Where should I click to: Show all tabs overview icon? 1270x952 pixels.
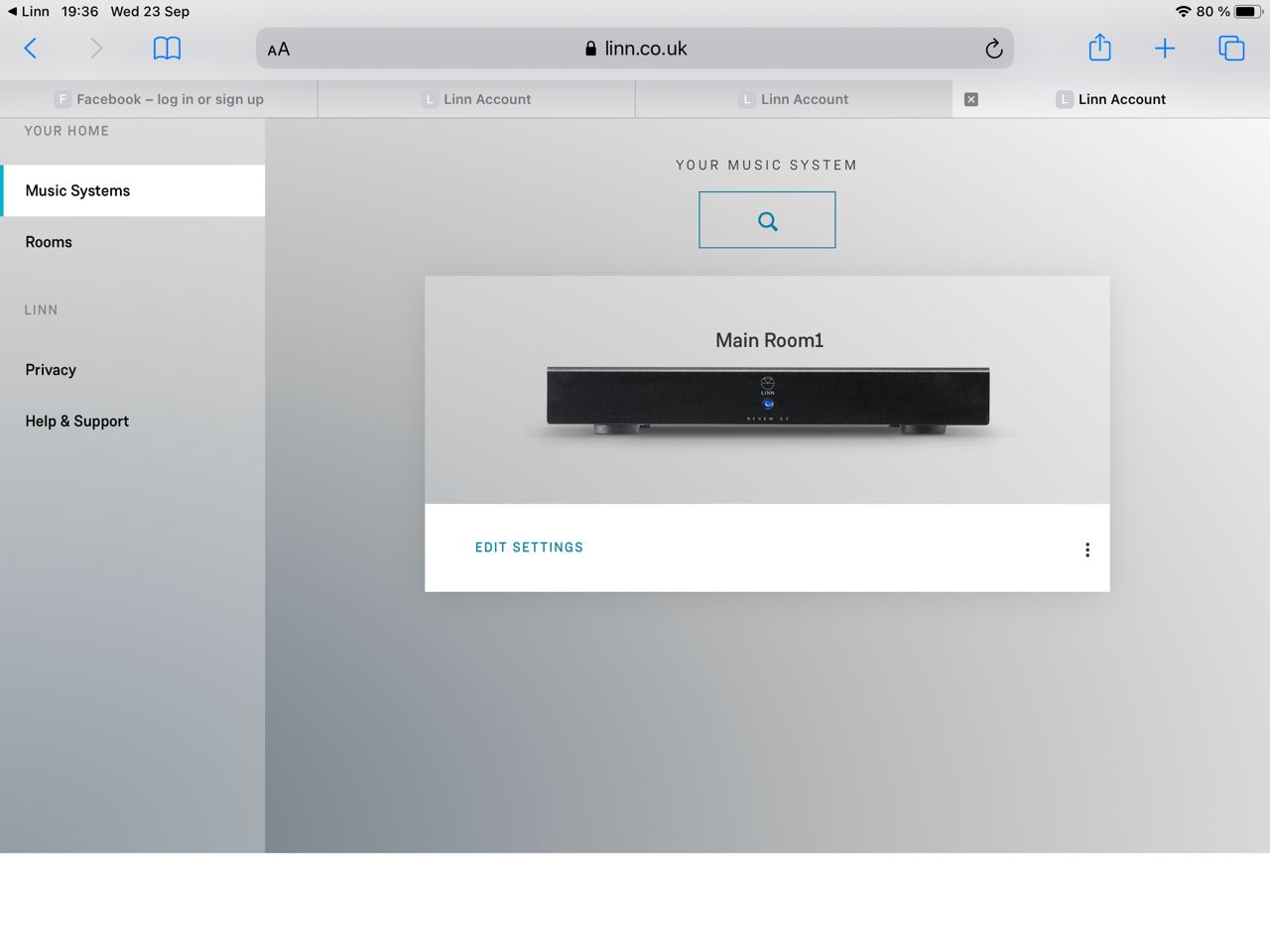tap(1231, 49)
